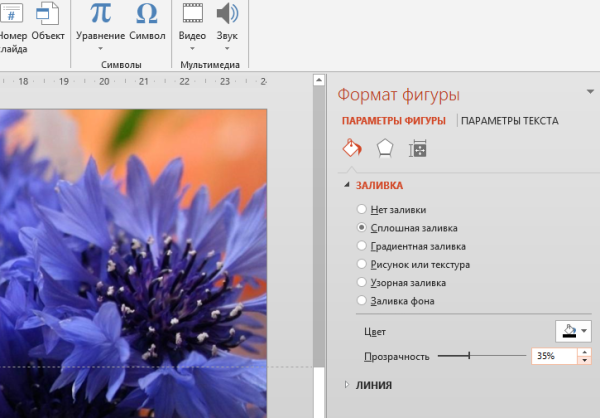The height and width of the screenshot is (418, 600).
Task: Switch to ПАРАМЕТРЫ ФИГУРЫ tab
Action: coord(393,121)
